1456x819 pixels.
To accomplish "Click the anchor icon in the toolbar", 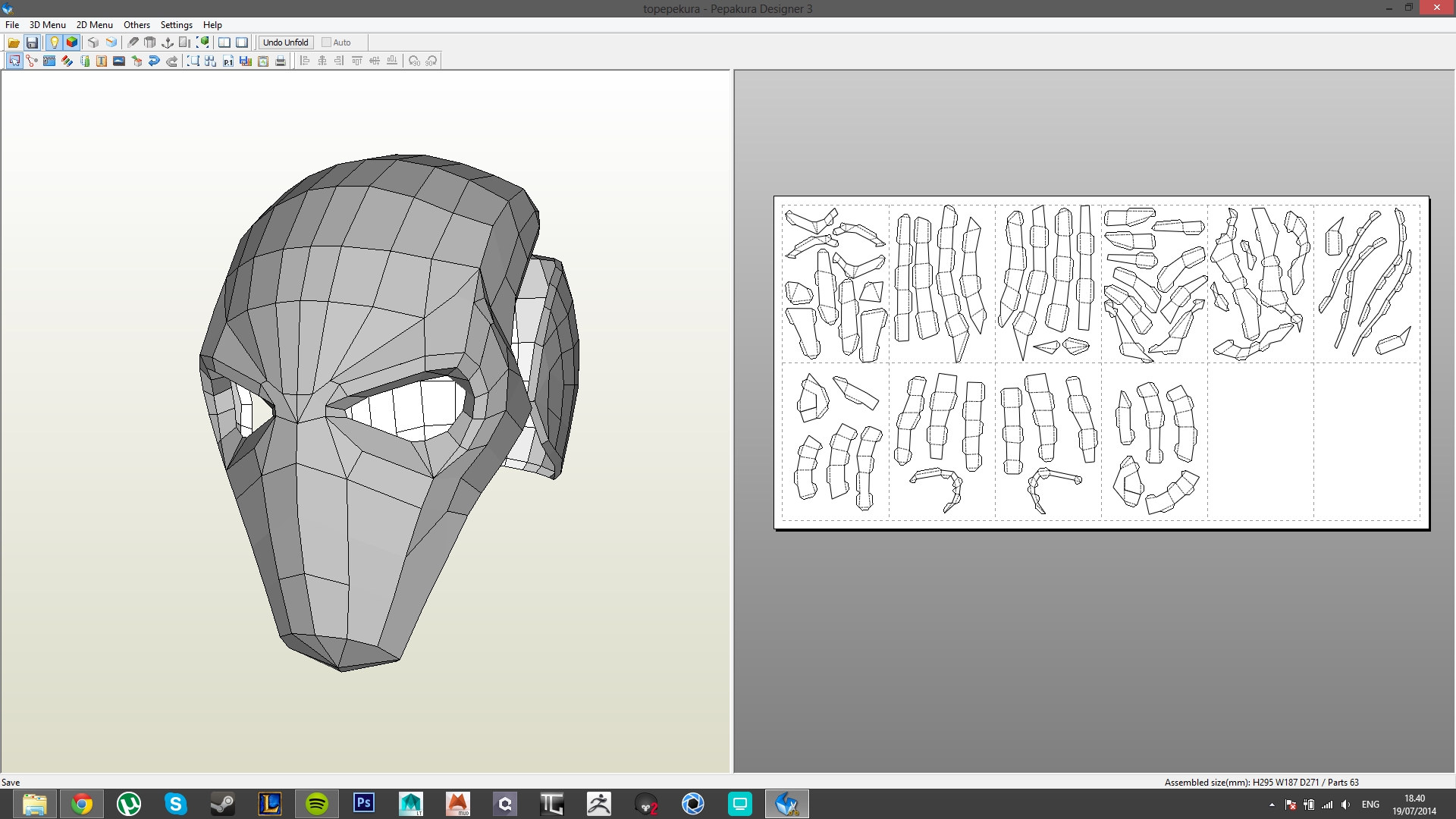I will (168, 42).
